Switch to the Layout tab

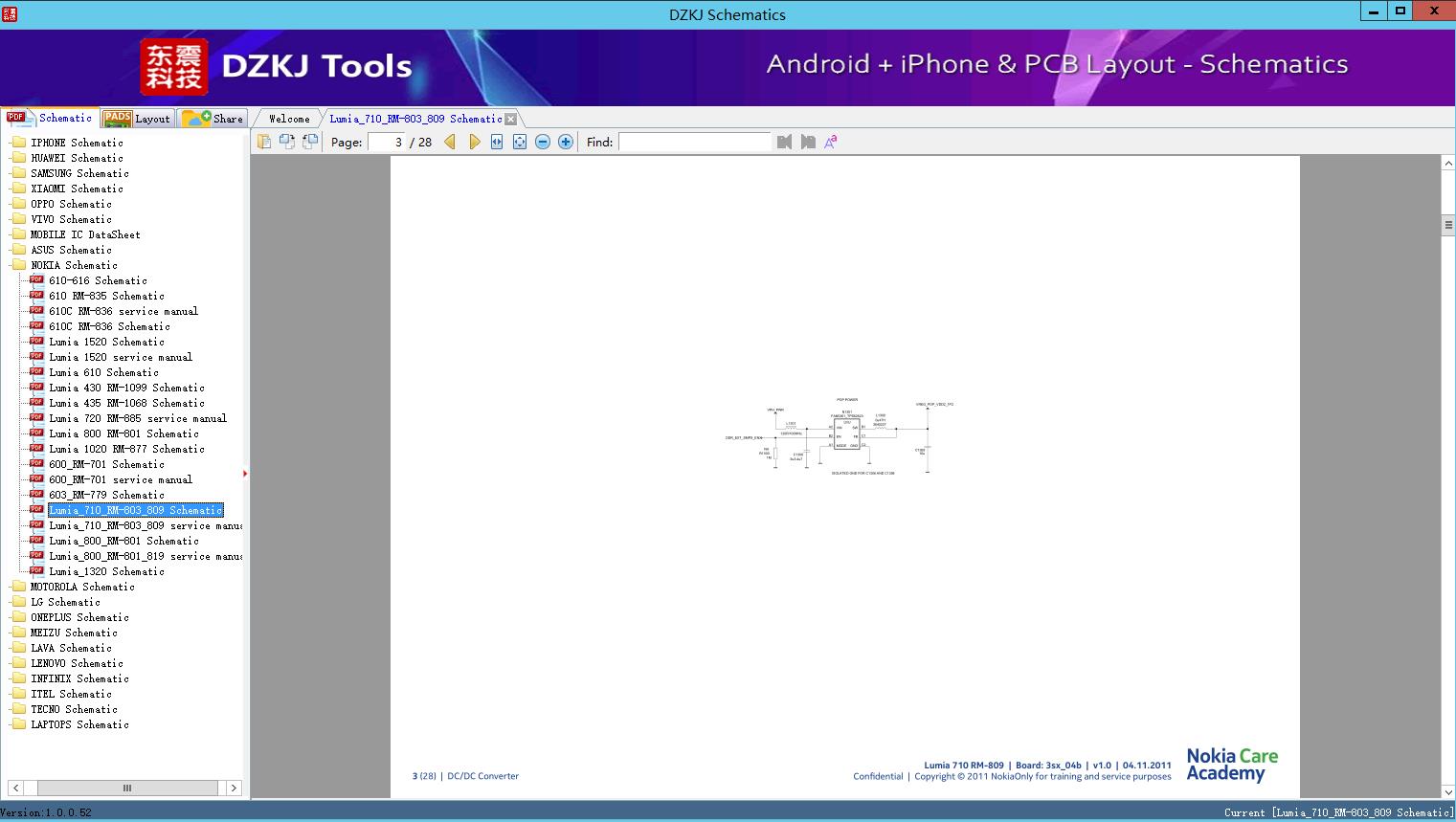coord(137,119)
